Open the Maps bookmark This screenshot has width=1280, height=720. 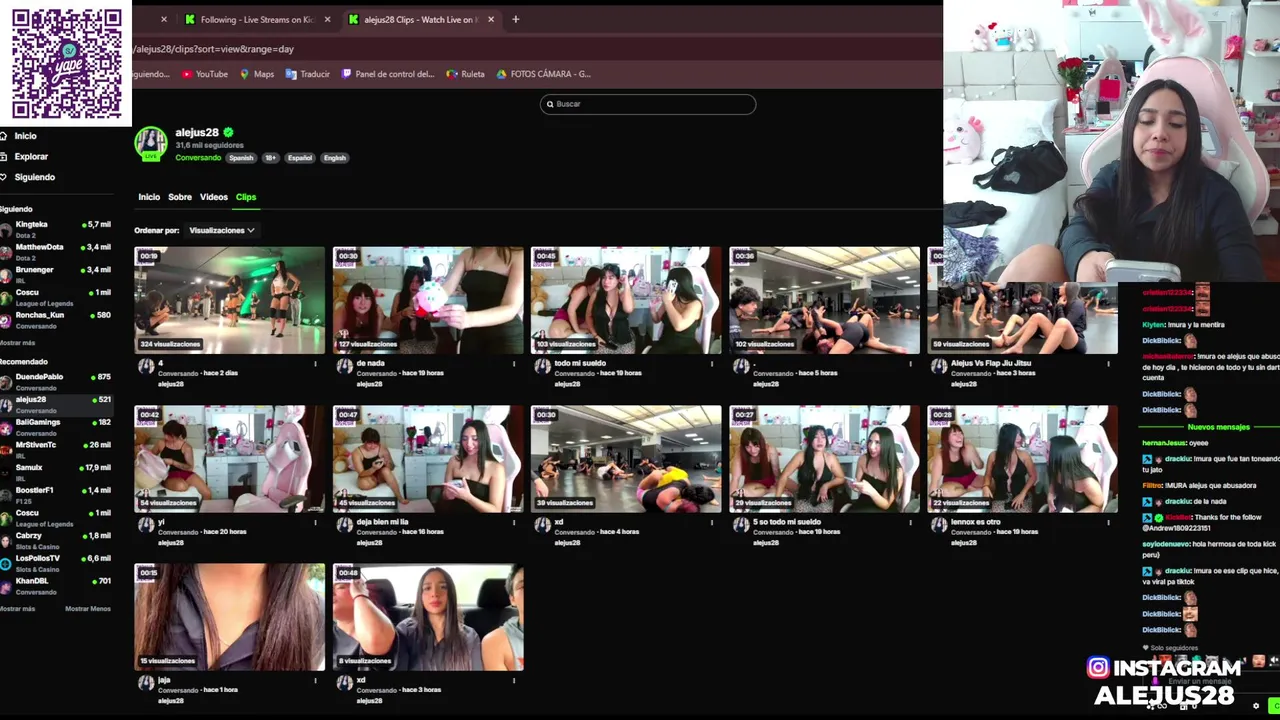coord(257,74)
